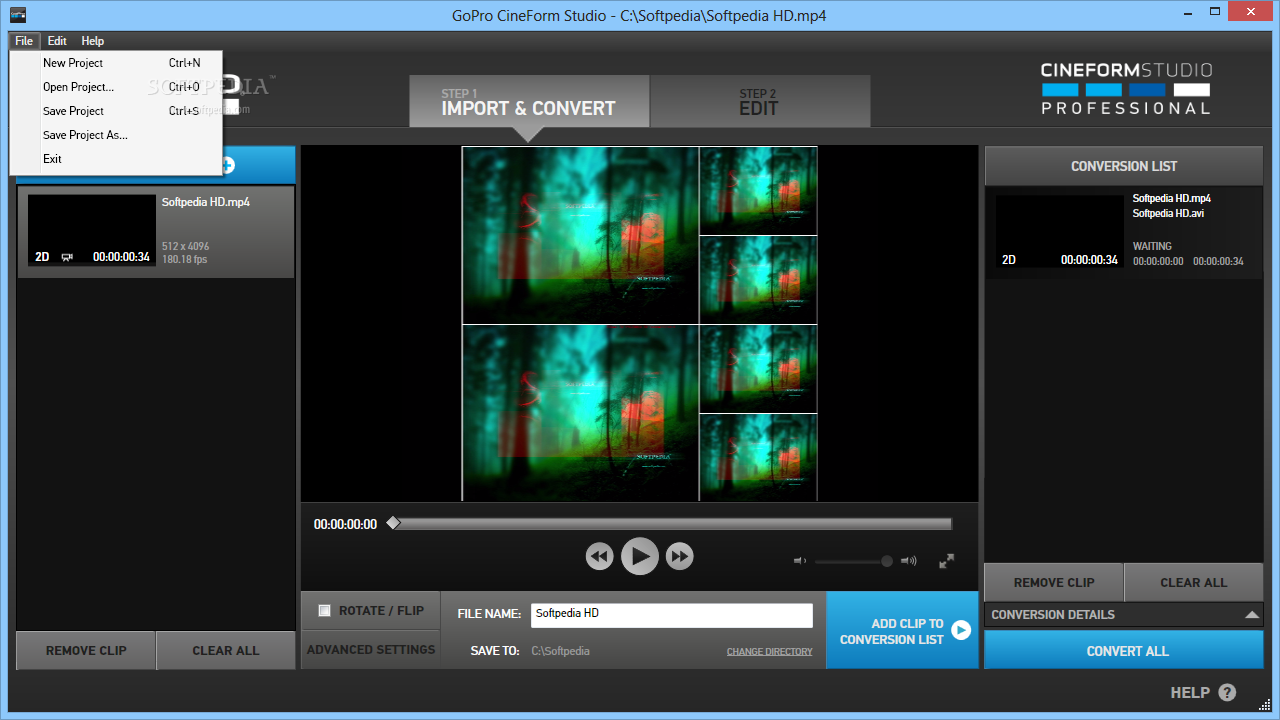Open the File menu
Viewport: 1280px width, 720px height.
point(24,41)
